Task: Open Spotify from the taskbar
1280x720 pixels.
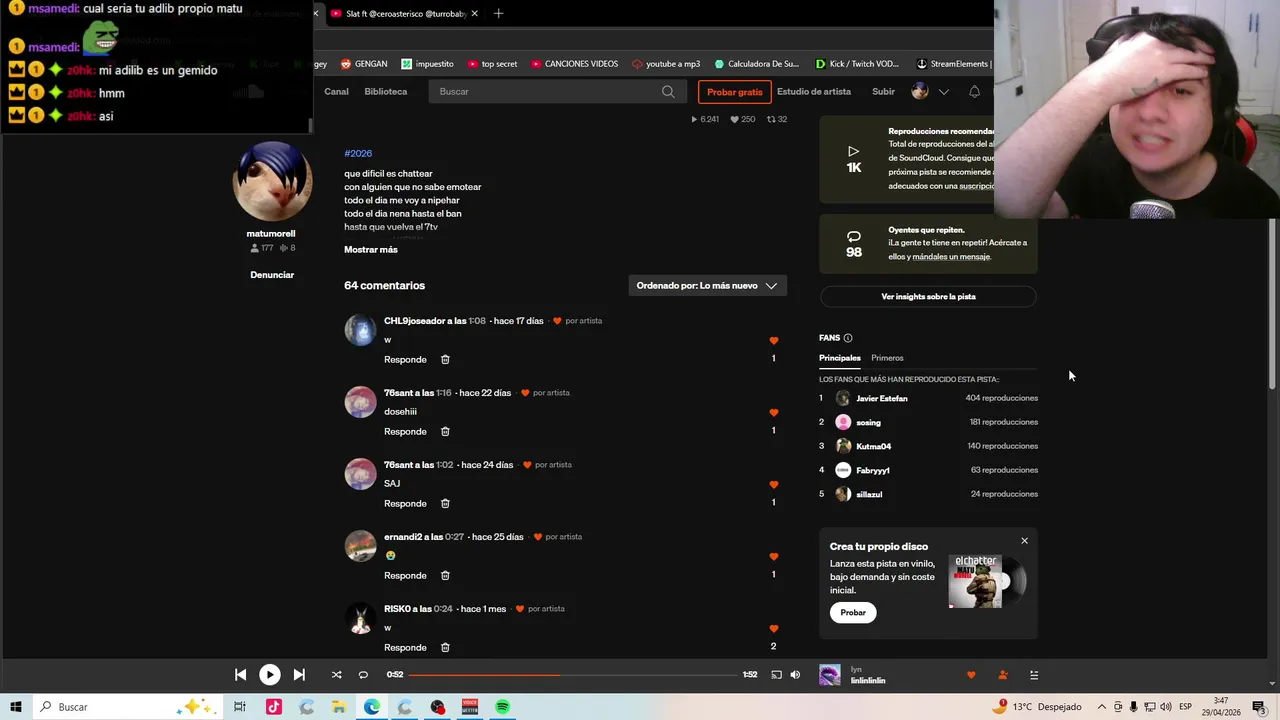Action: (x=503, y=707)
